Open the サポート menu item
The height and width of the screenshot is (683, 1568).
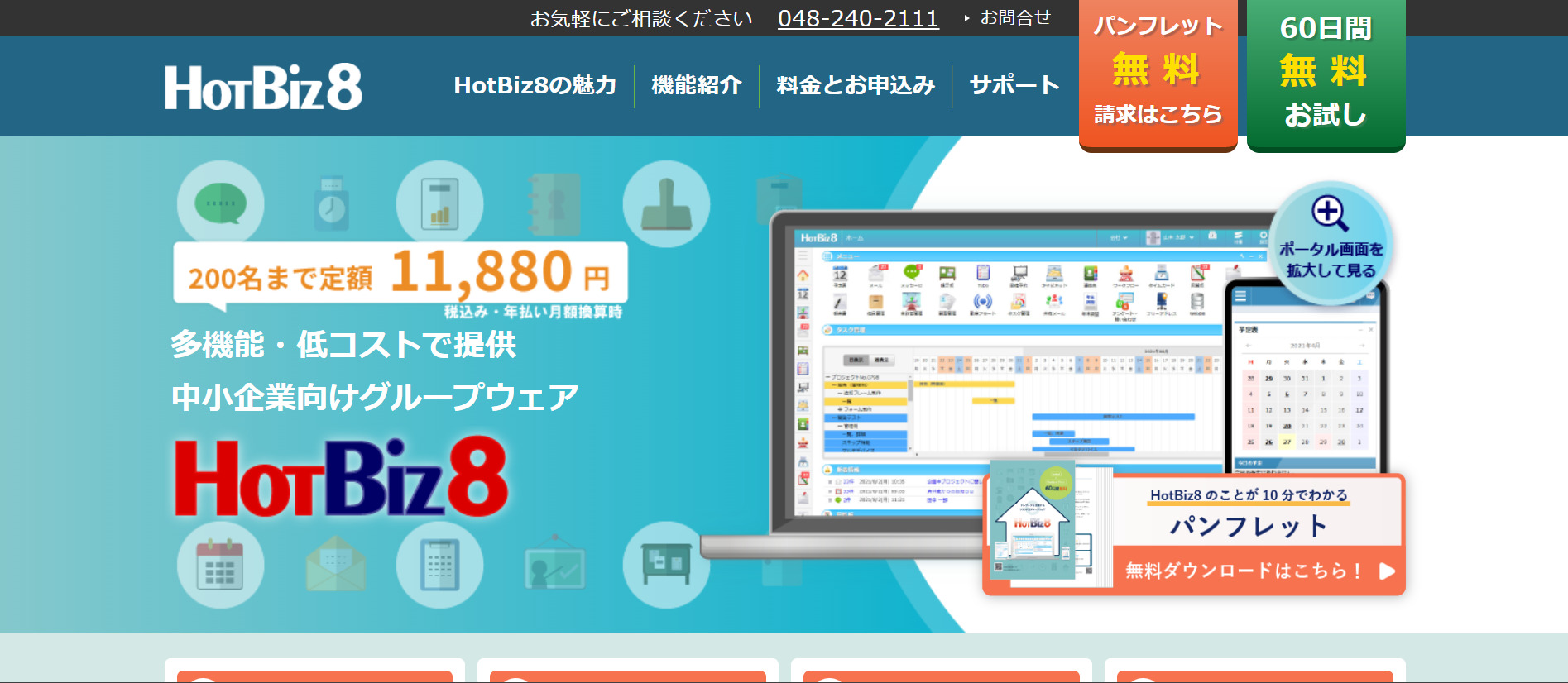1014,85
